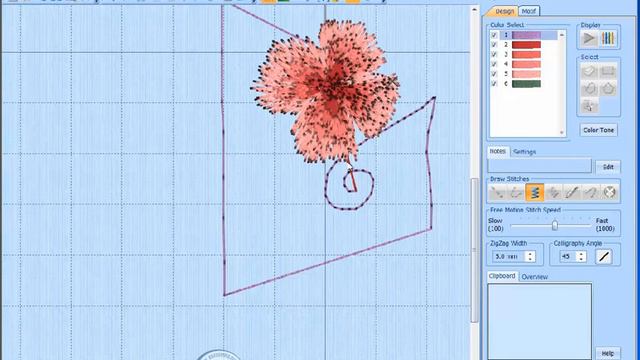Click the canvas scrollbar up arrow

[474, 9]
